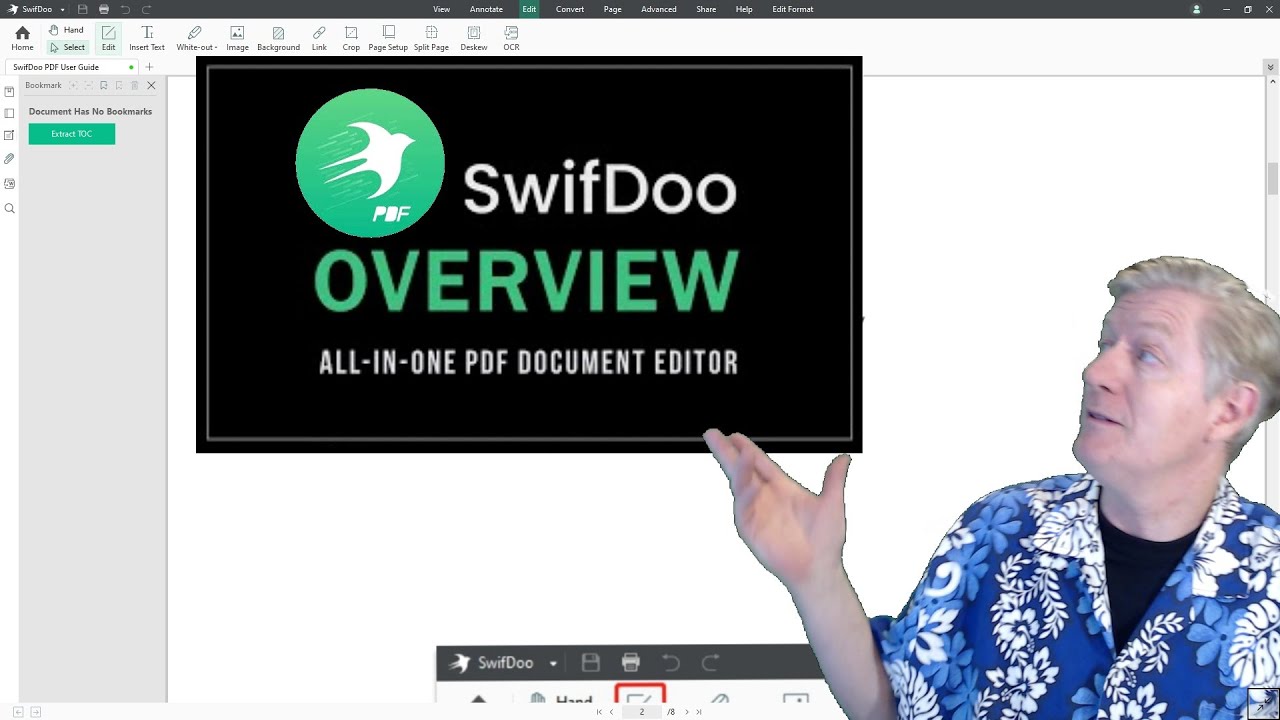The width and height of the screenshot is (1280, 720).
Task: Run the Deskew tool
Action: point(474,38)
